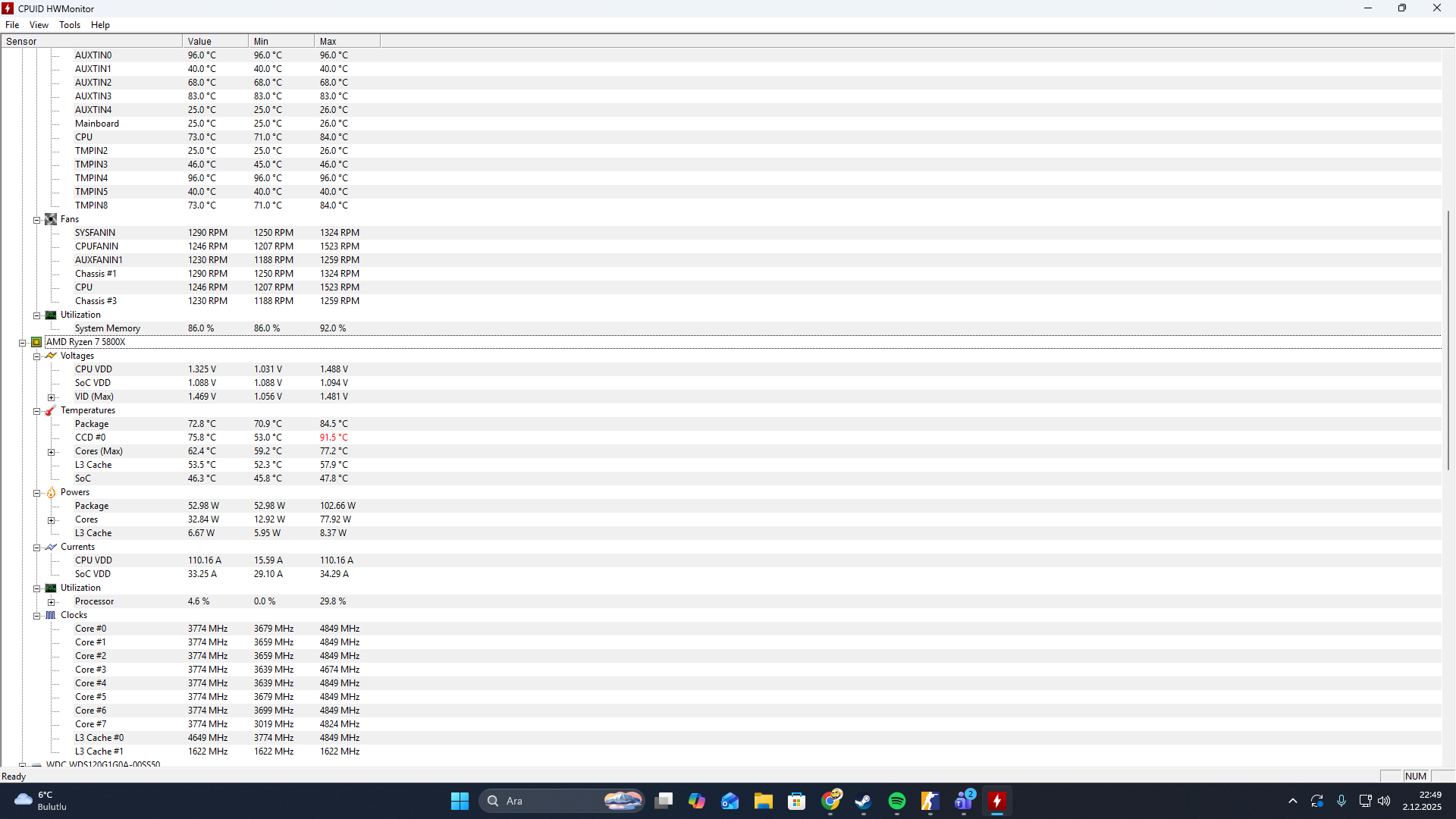Click the Min column header

tap(281, 41)
